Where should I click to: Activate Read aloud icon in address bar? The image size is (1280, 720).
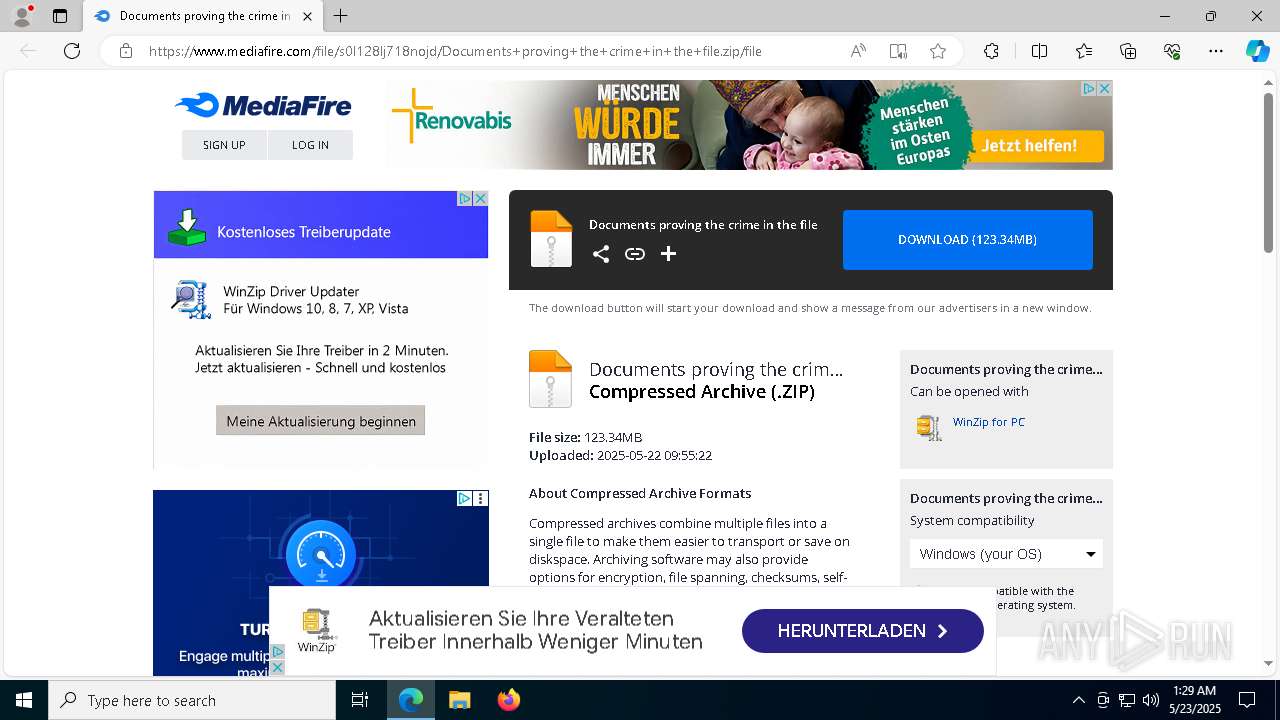(x=858, y=51)
